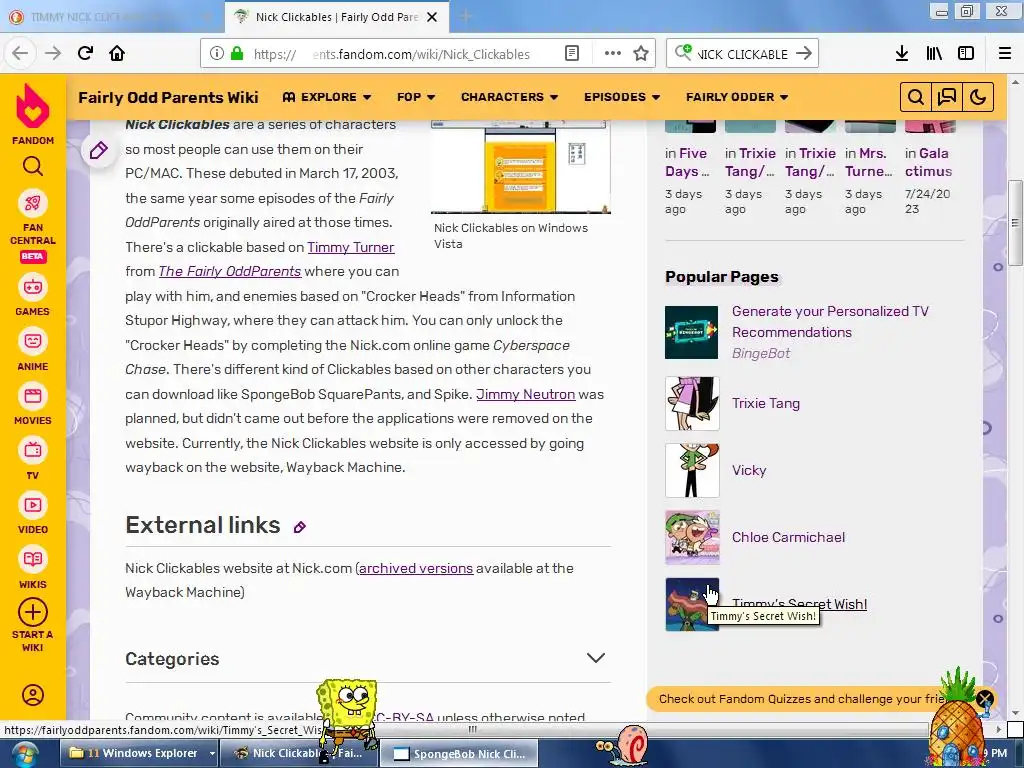Show site information icon in address bar
1024x768 pixels.
tap(217, 54)
